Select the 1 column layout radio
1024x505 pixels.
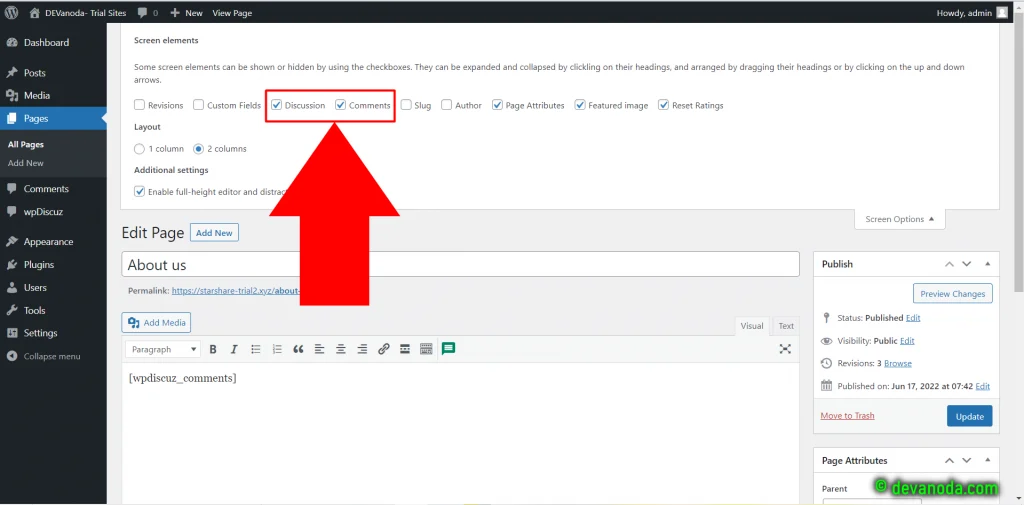click(139, 148)
